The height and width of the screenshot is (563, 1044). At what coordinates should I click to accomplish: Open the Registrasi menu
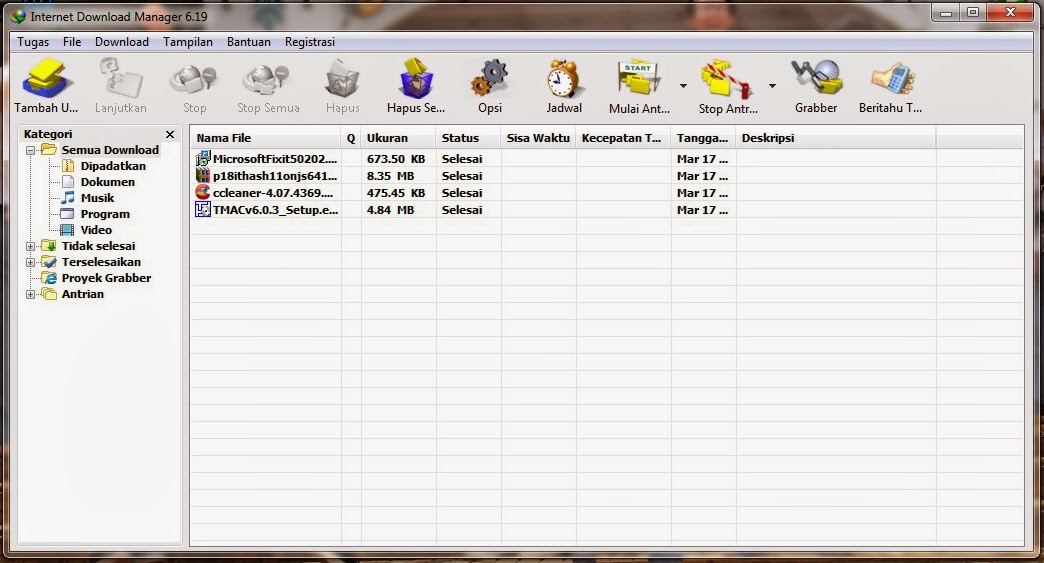coord(310,42)
